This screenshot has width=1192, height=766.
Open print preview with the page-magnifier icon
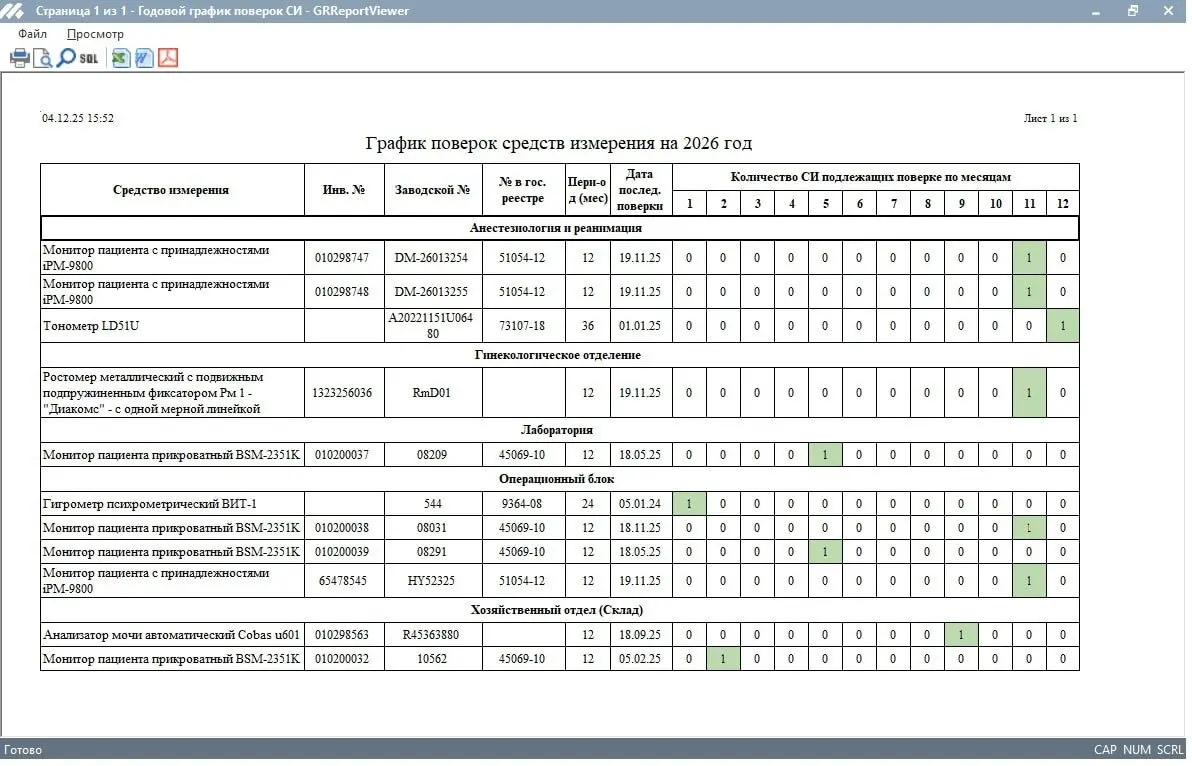43,58
